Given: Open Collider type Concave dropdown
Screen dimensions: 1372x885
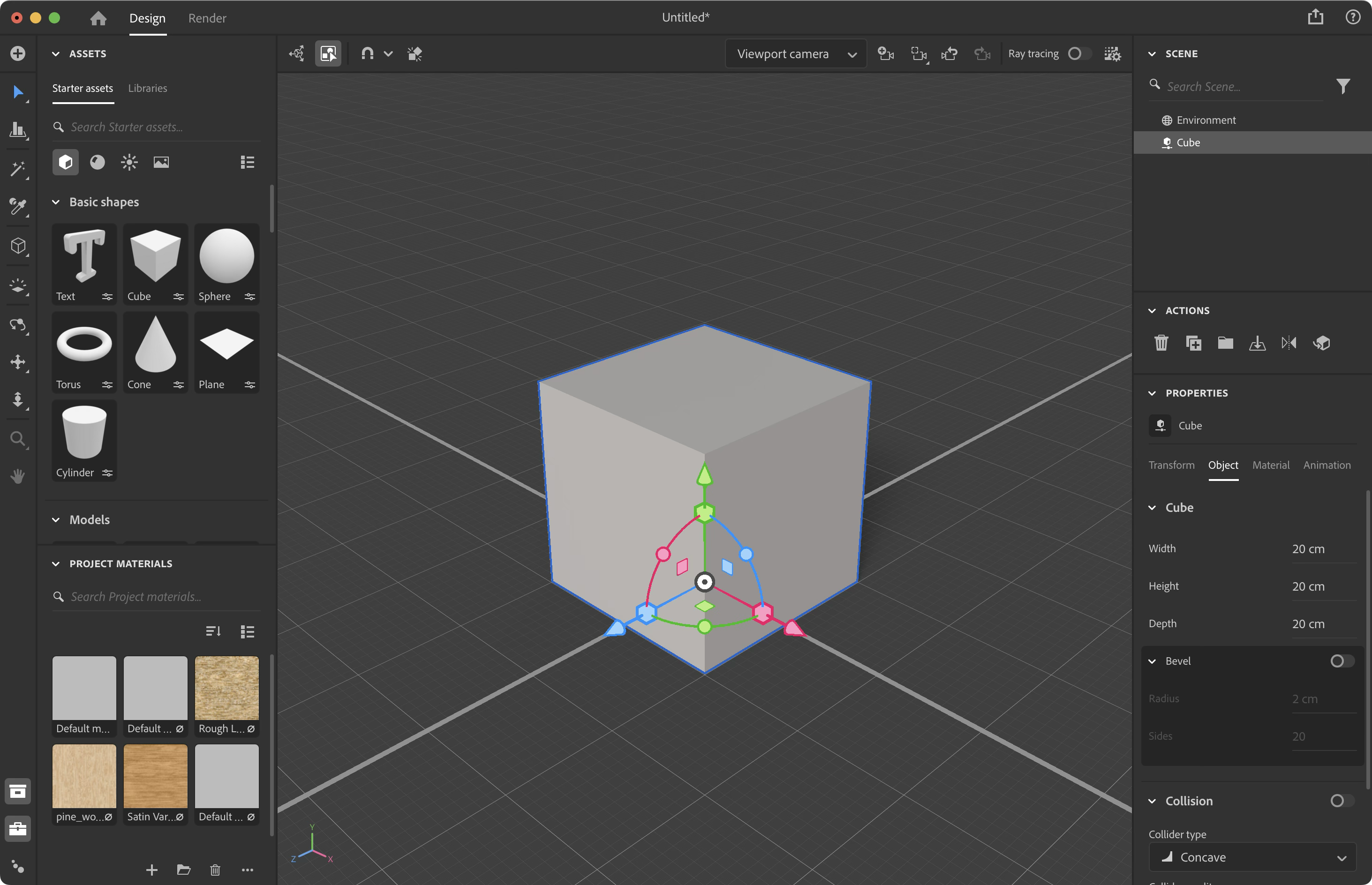Looking at the screenshot, I should point(1252,857).
